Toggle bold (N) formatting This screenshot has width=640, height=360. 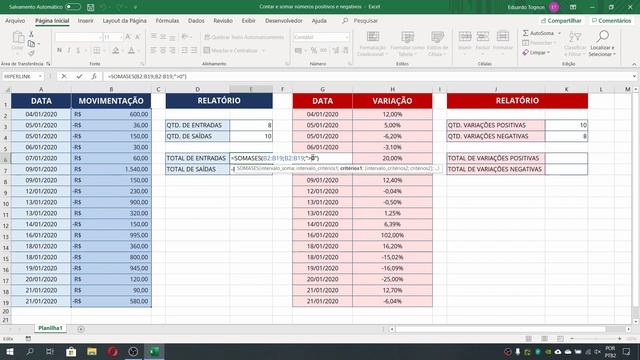[x=59, y=50]
